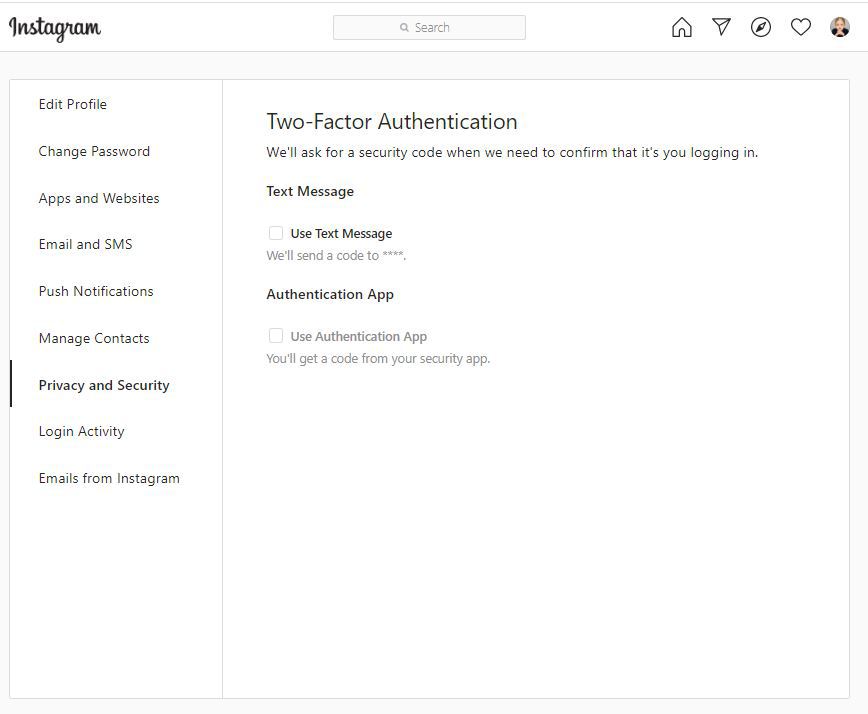View Login Activity page

(x=82, y=431)
